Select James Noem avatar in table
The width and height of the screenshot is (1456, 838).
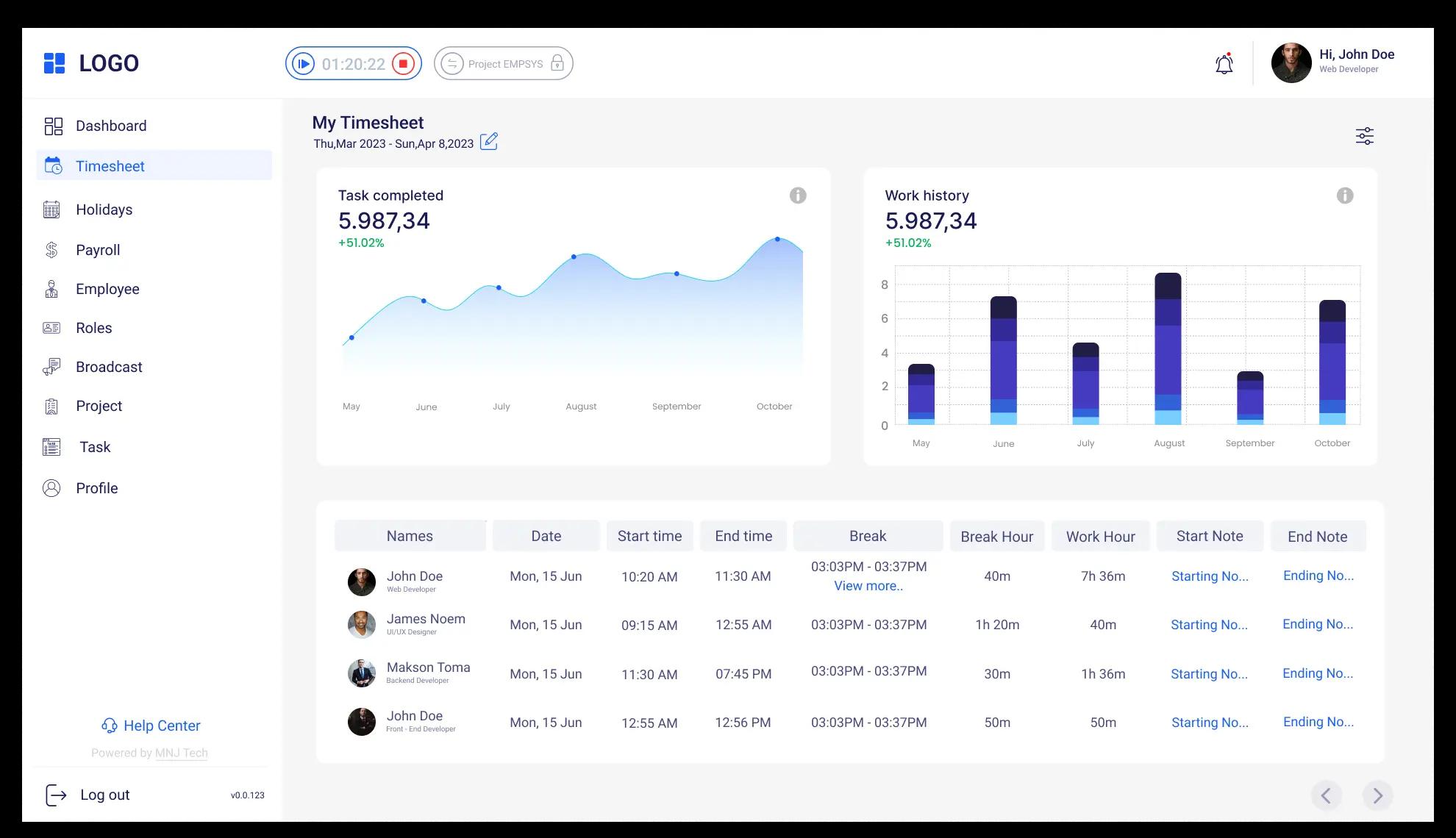361,625
